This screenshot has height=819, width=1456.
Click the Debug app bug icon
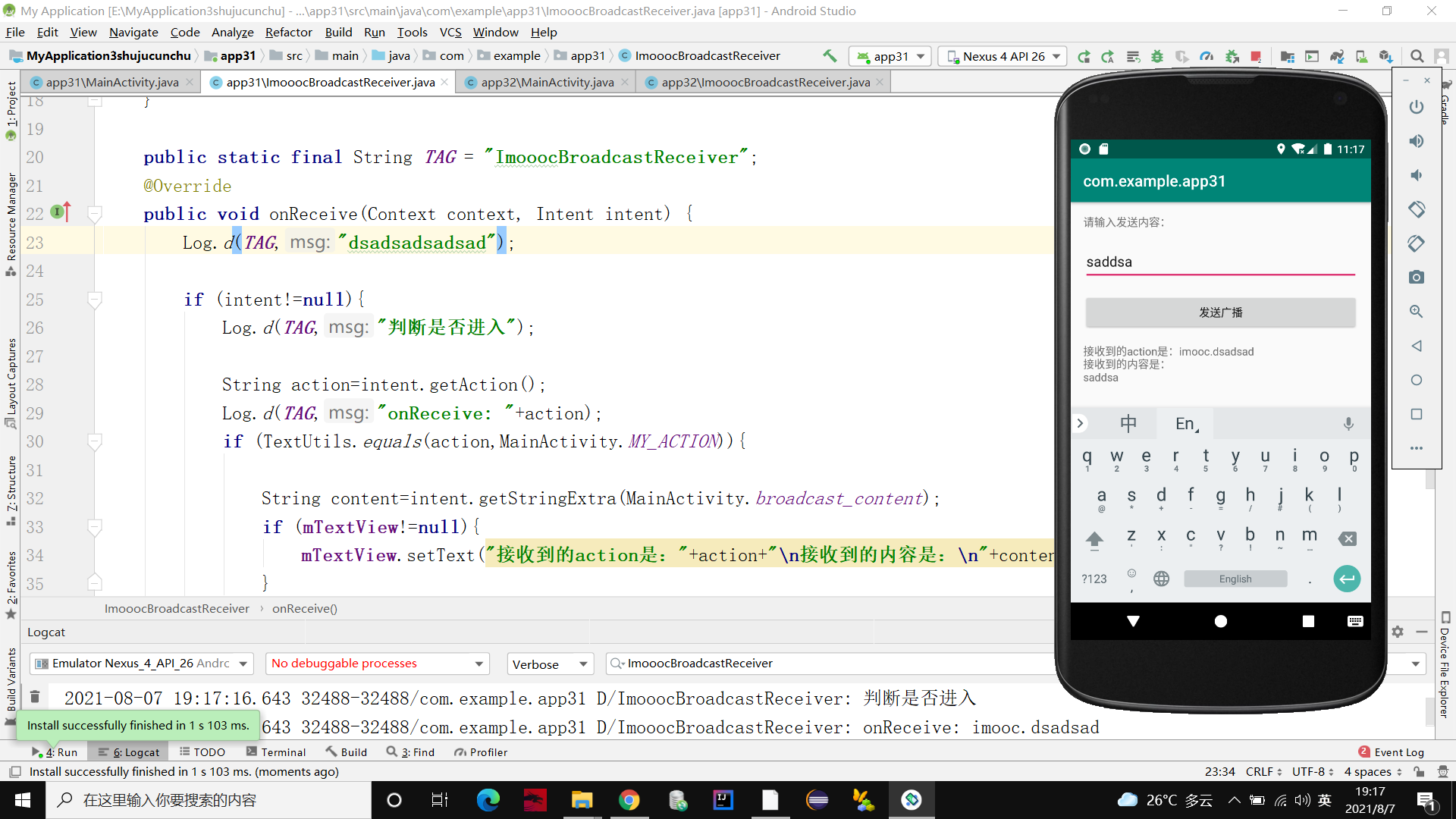tap(1157, 56)
